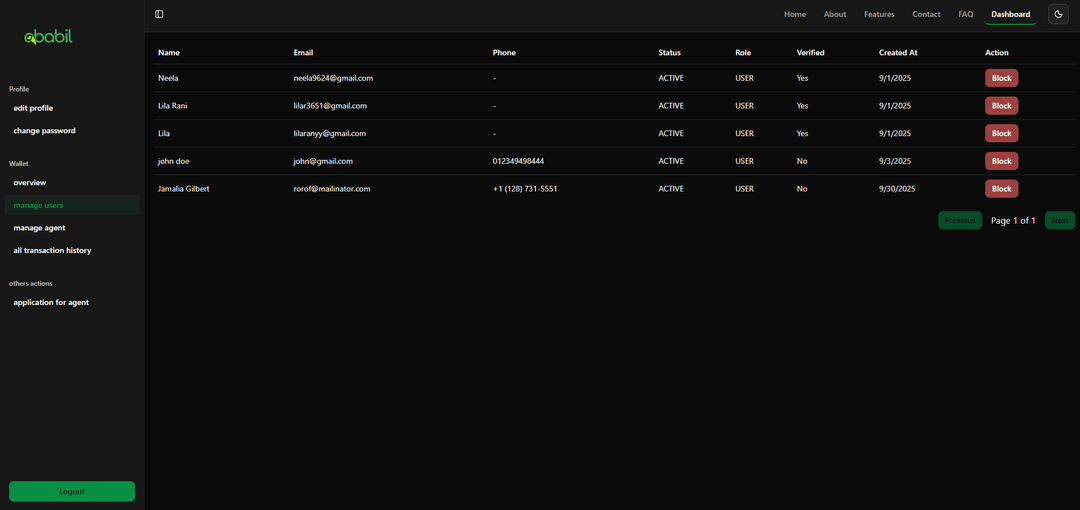Switch theme with the moon icon
1080x510 pixels.
click(x=1058, y=14)
